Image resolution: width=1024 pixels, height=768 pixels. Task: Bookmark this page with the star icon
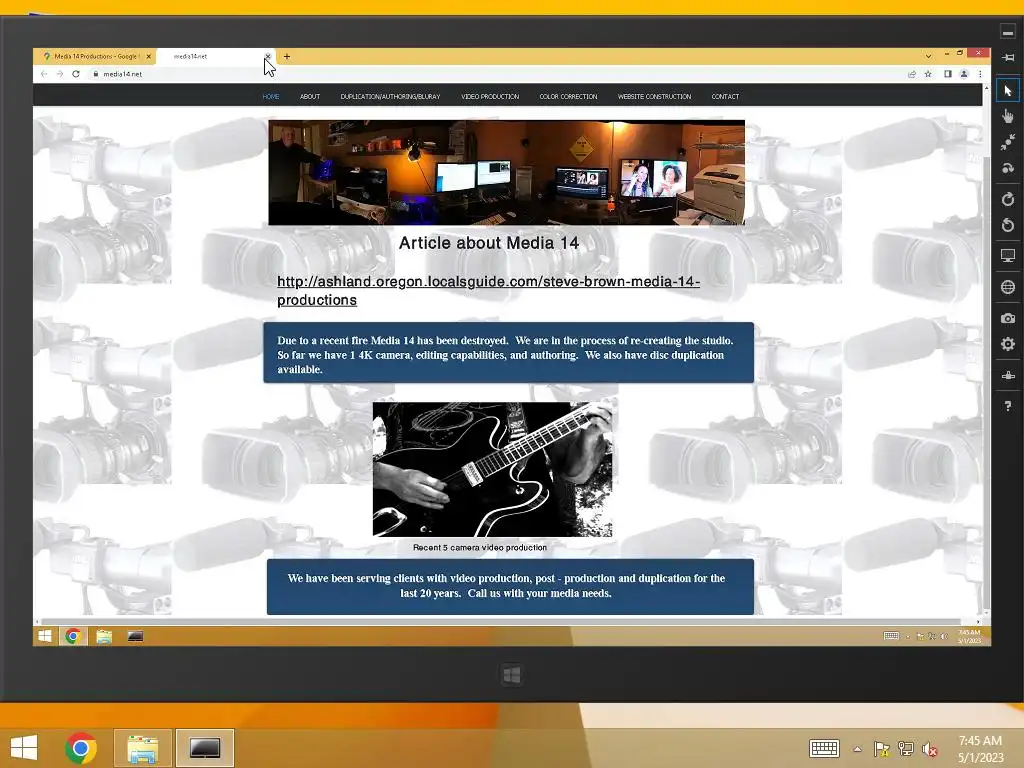coord(928,74)
